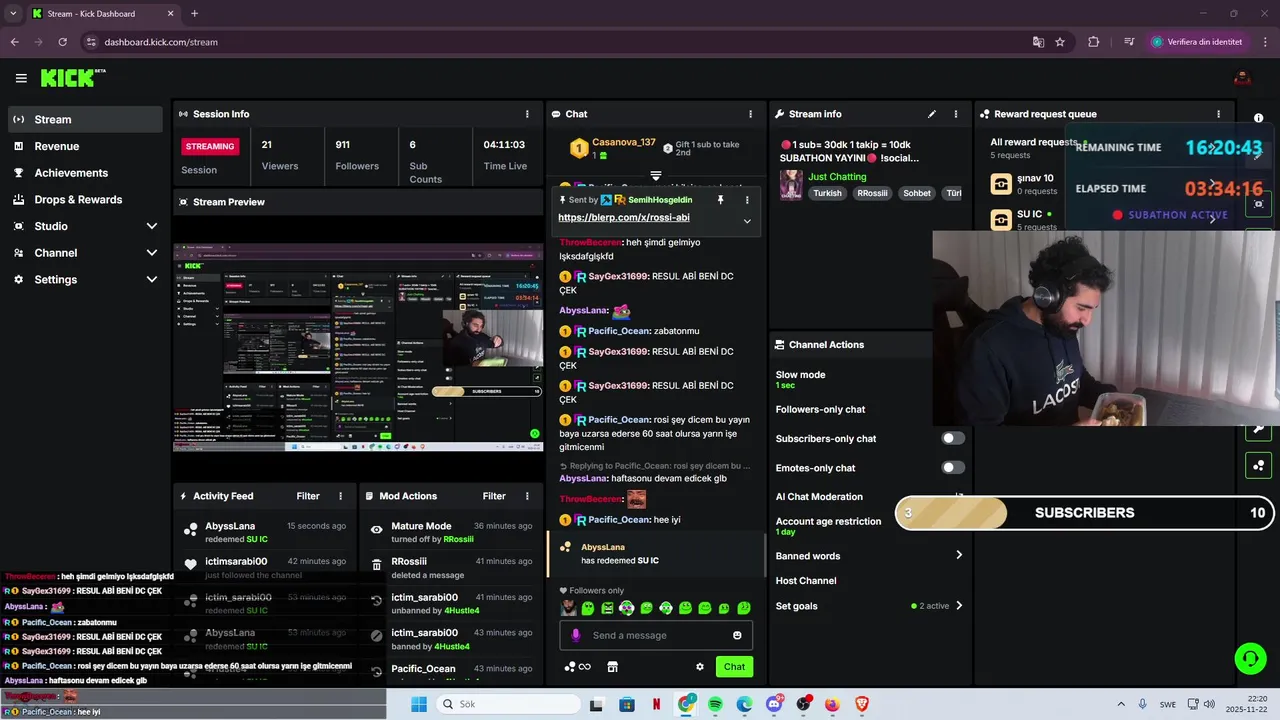Click the RRossiii tag
The height and width of the screenshot is (720, 1280).
tap(872, 193)
